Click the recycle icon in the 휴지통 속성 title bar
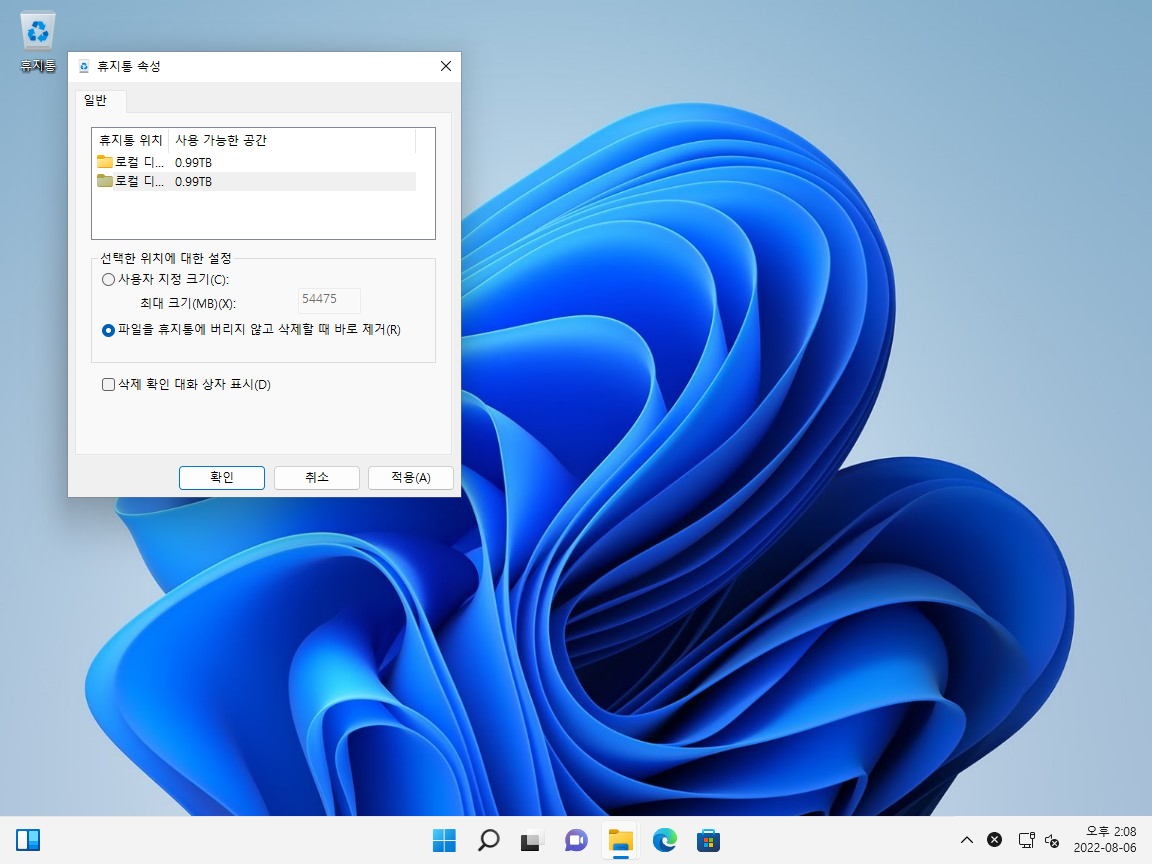The width and height of the screenshot is (1152, 864). (x=84, y=67)
